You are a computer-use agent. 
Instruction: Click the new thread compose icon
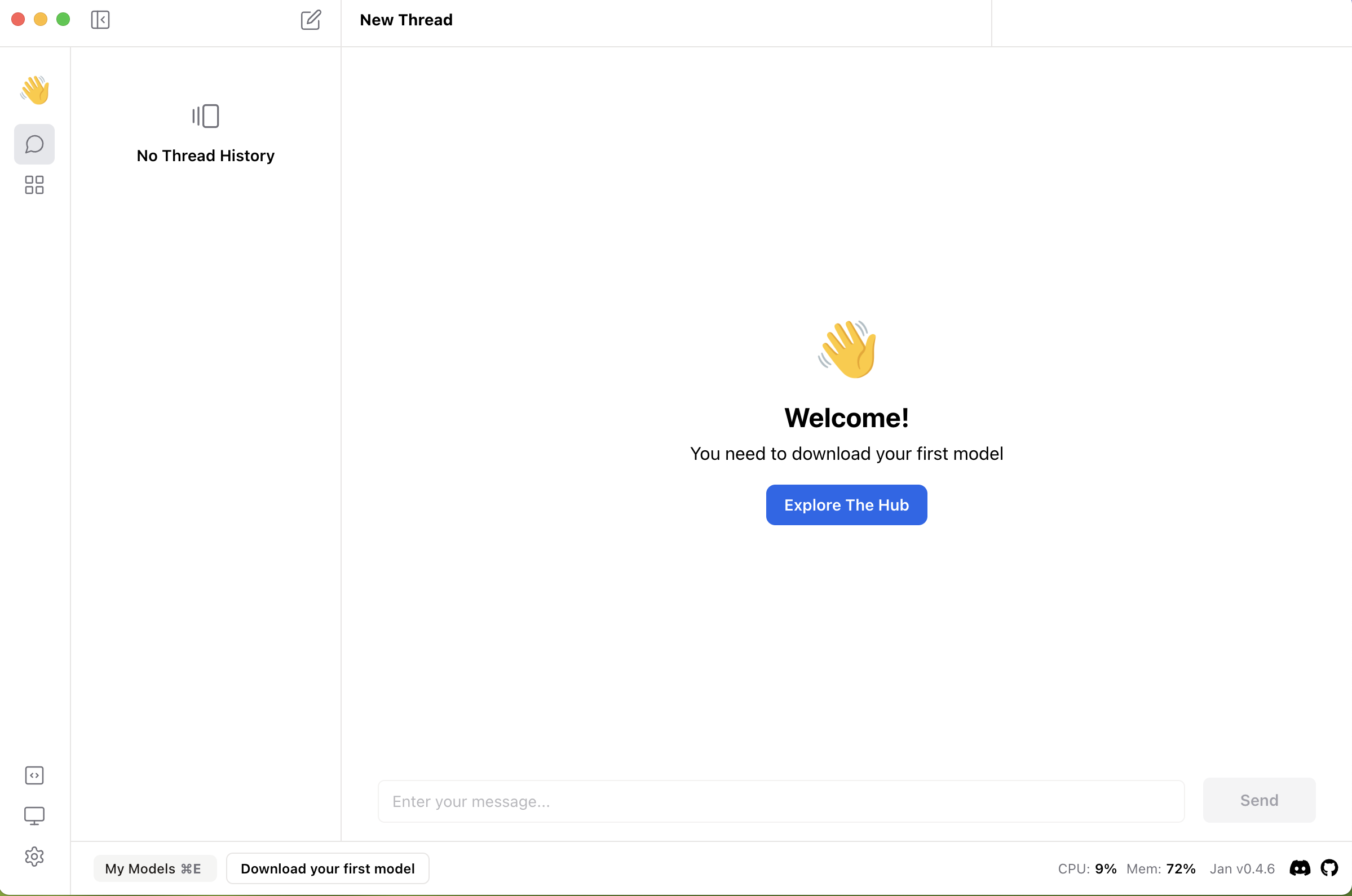click(311, 20)
